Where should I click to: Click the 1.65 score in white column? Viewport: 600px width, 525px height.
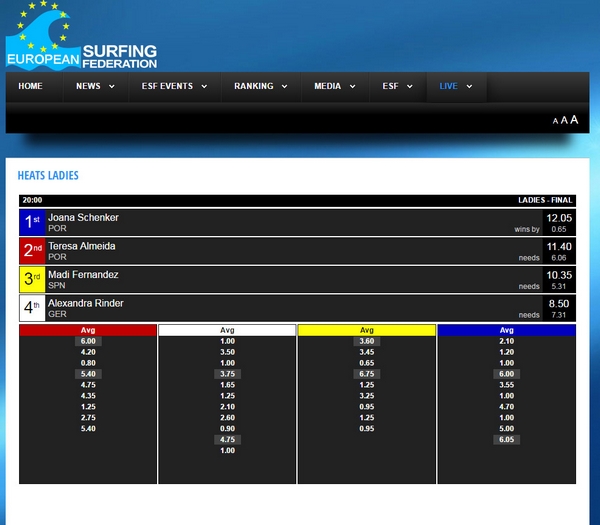tap(227, 385)
